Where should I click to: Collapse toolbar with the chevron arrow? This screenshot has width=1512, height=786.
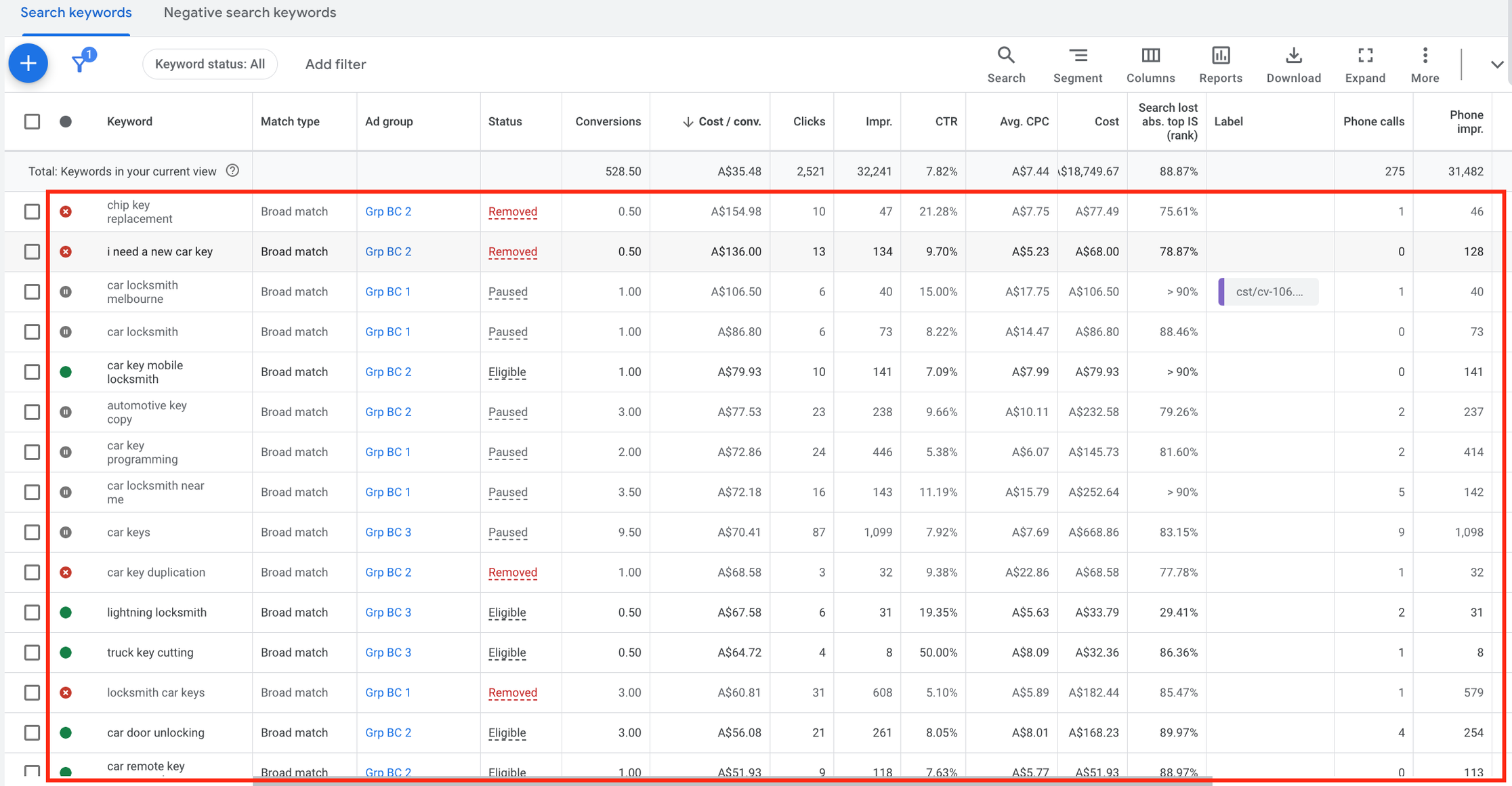coord(1496,64)
